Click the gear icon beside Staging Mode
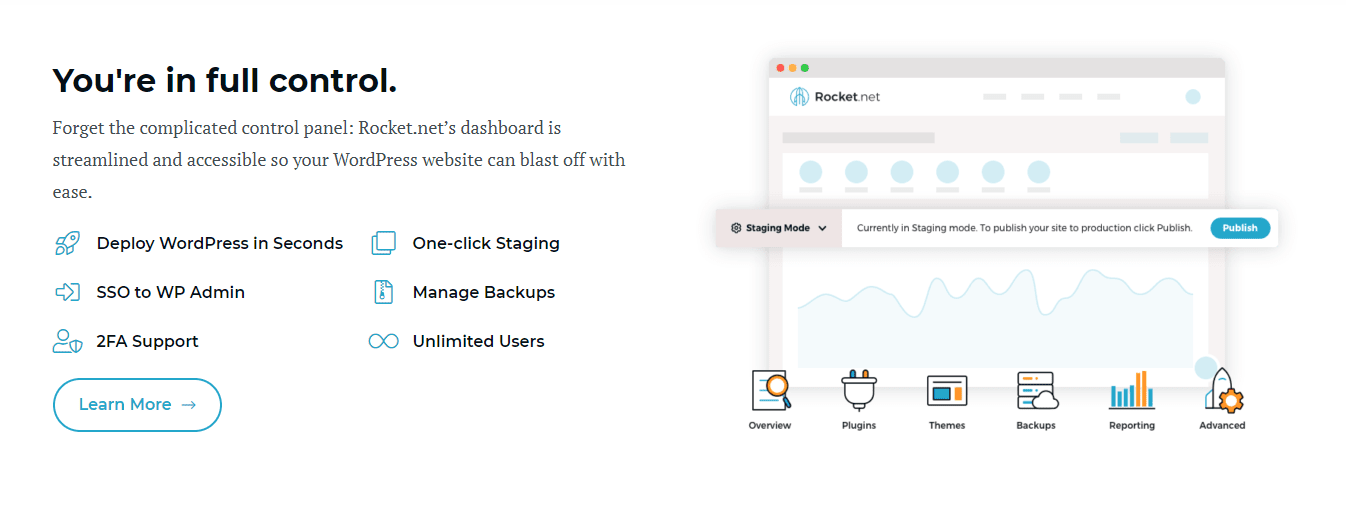 pos(736,228)
